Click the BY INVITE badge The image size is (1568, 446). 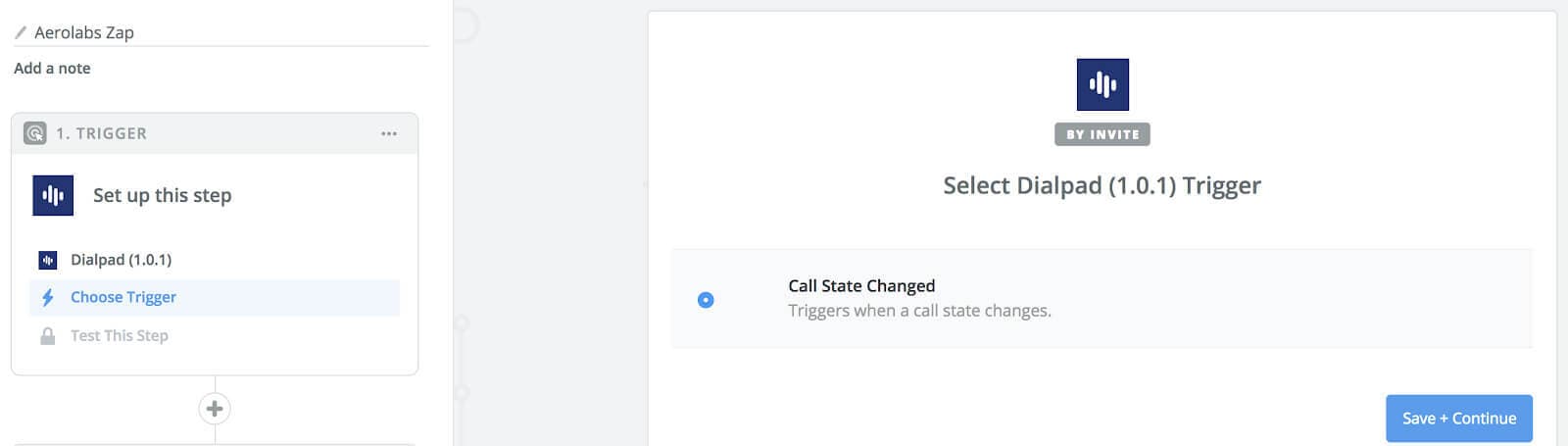tap(1102, 134)
